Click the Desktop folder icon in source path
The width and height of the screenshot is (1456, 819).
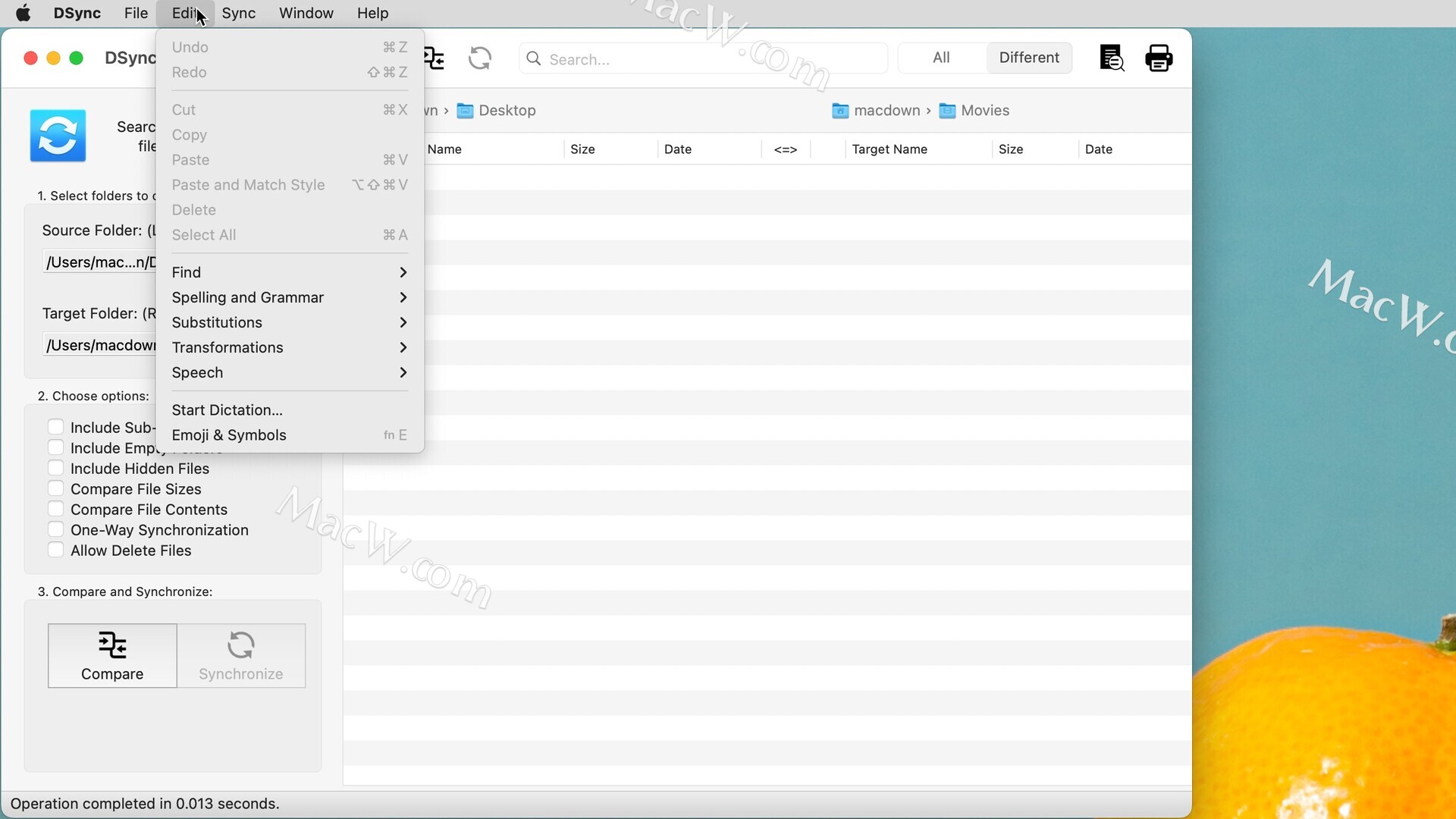click(465, 111)
